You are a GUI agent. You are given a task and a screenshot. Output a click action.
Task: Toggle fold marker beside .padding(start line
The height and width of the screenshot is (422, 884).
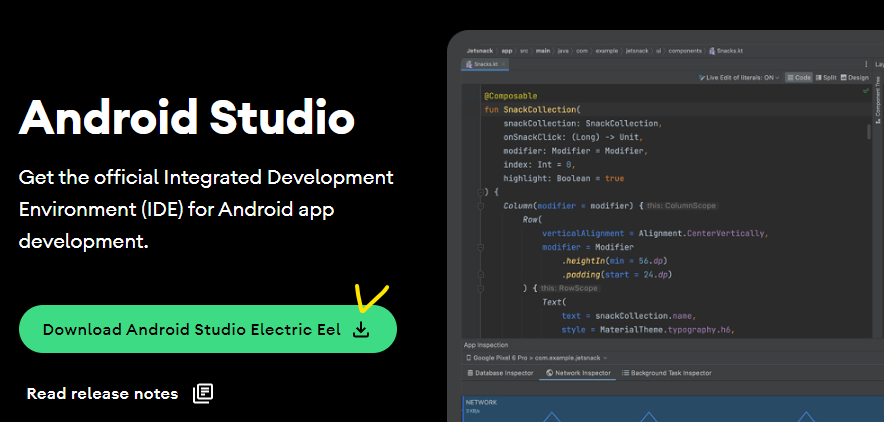[x=480, y=275]
